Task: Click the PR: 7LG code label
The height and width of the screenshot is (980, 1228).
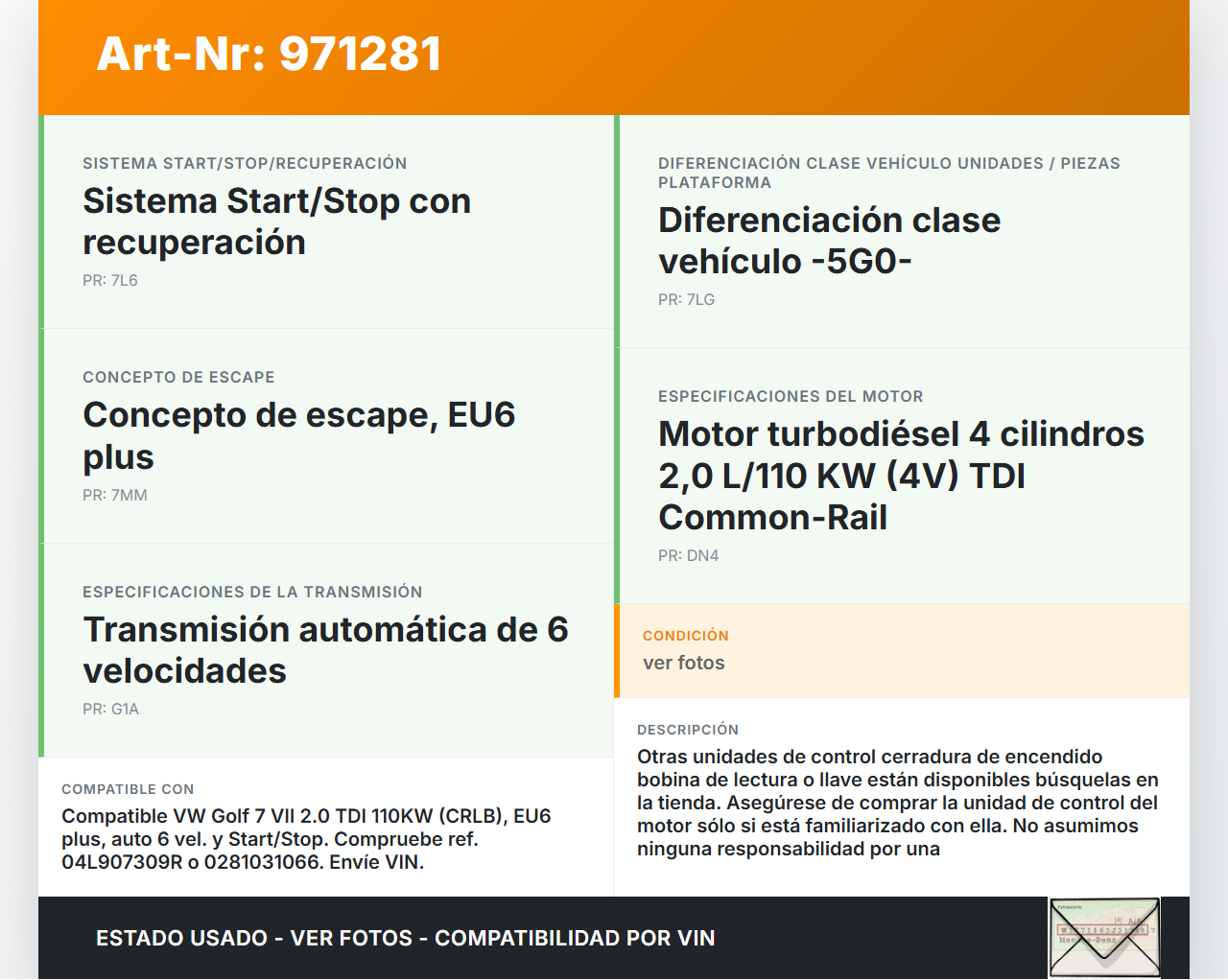Action: coord(686,300)
